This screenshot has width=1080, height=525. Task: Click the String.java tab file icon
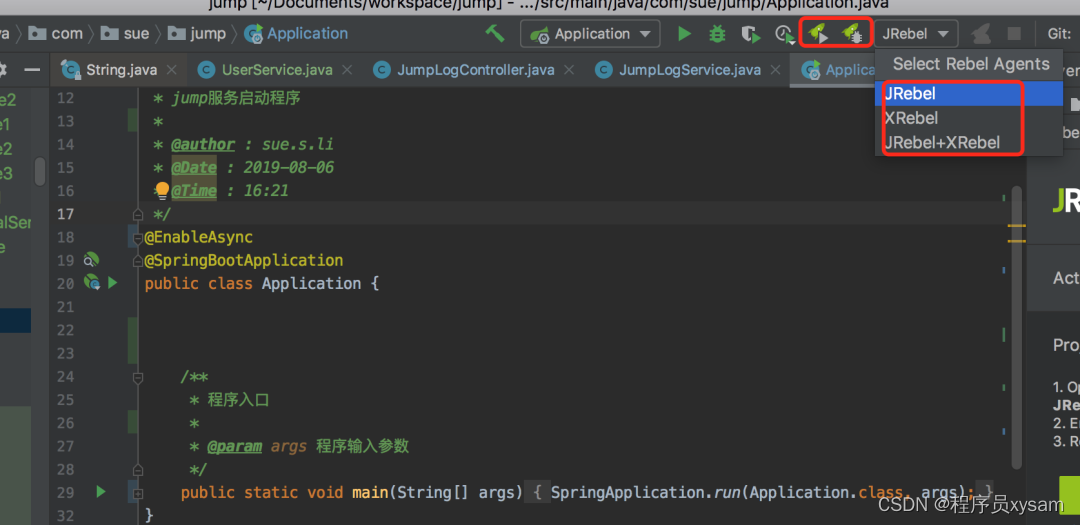point(70,70)
